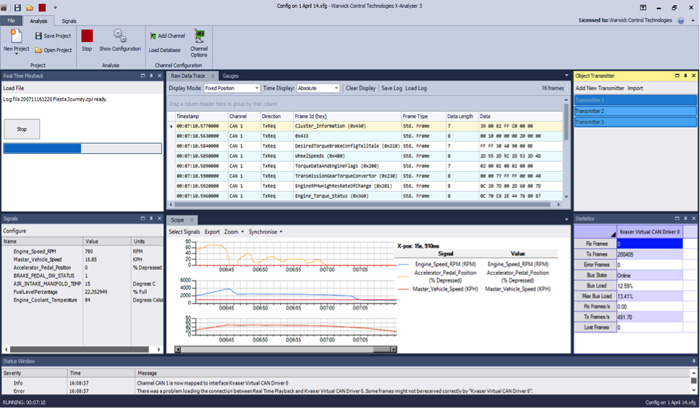700x408 pixels.
Task: Select the WheelSpeeds (0x4B0) row
Action: [x=365, y=156]
